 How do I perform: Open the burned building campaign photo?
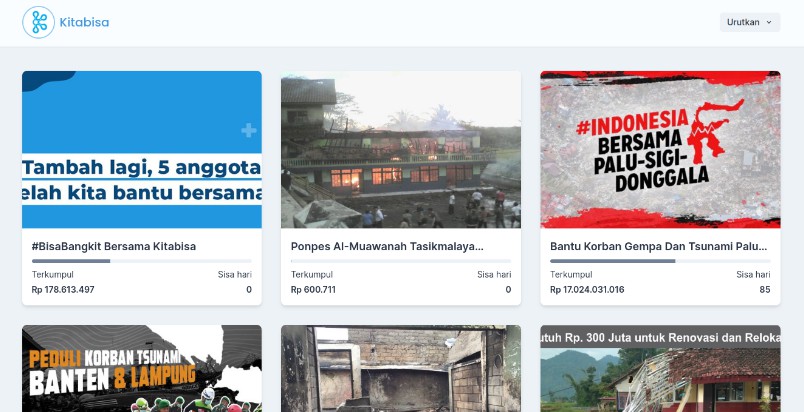pyautogui.click(x=401, y=368)
